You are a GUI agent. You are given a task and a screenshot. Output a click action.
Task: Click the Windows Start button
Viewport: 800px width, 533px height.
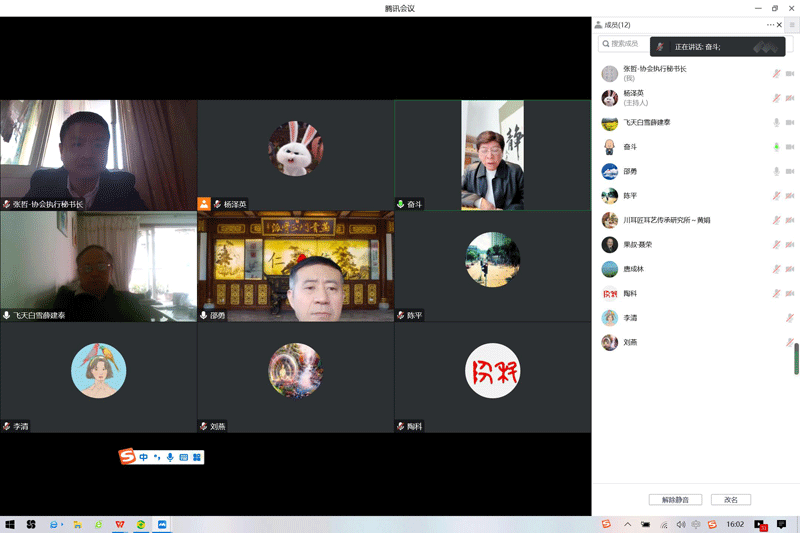[10, 524]
